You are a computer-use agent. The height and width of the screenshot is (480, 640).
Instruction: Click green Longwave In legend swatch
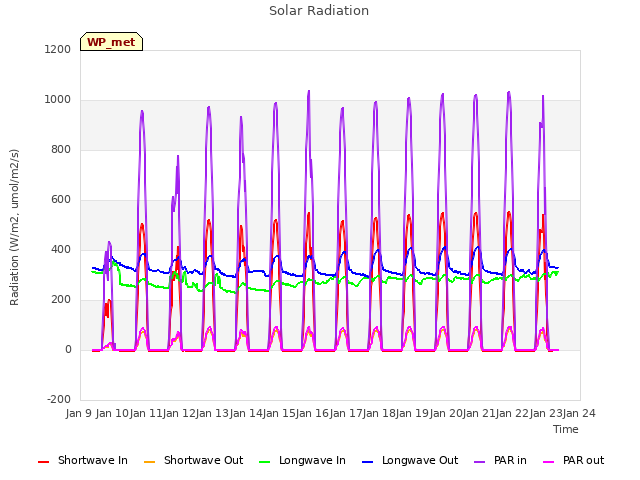[x=264, y=462]
